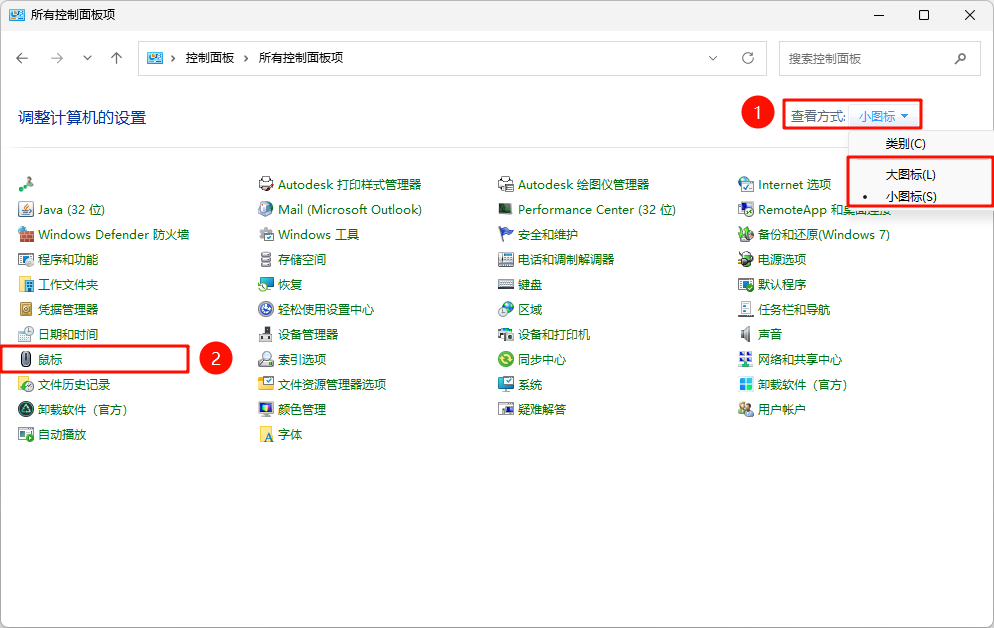
Task: Click the 鼠标 (Mouse) icon
Action: click(26, 359)
